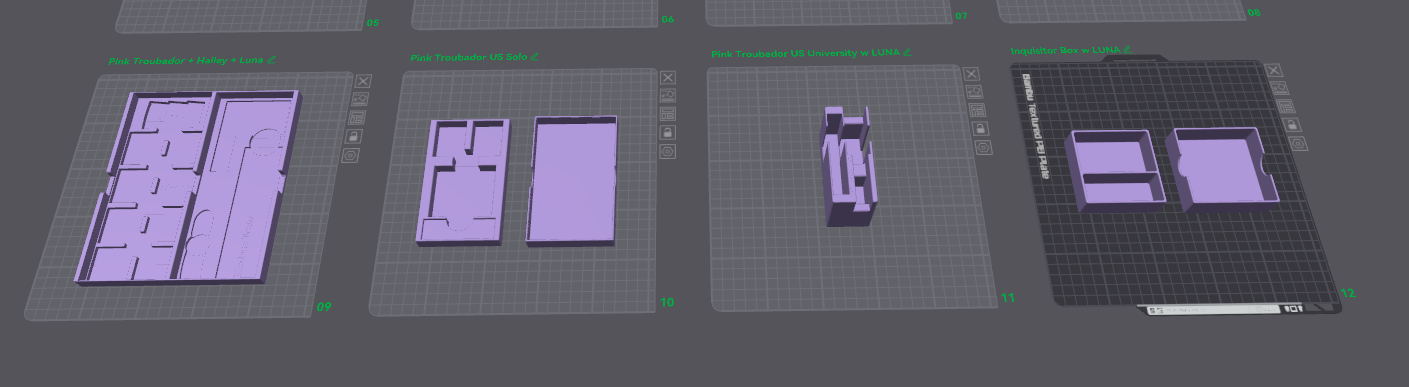Remove all objects on plate 09
Viewport: 1409px width, 387px height.
[363, 81]
